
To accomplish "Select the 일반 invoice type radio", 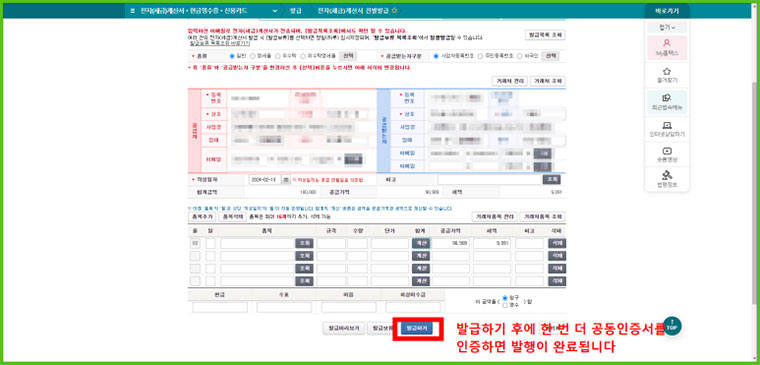I will (x=232, y=56).
